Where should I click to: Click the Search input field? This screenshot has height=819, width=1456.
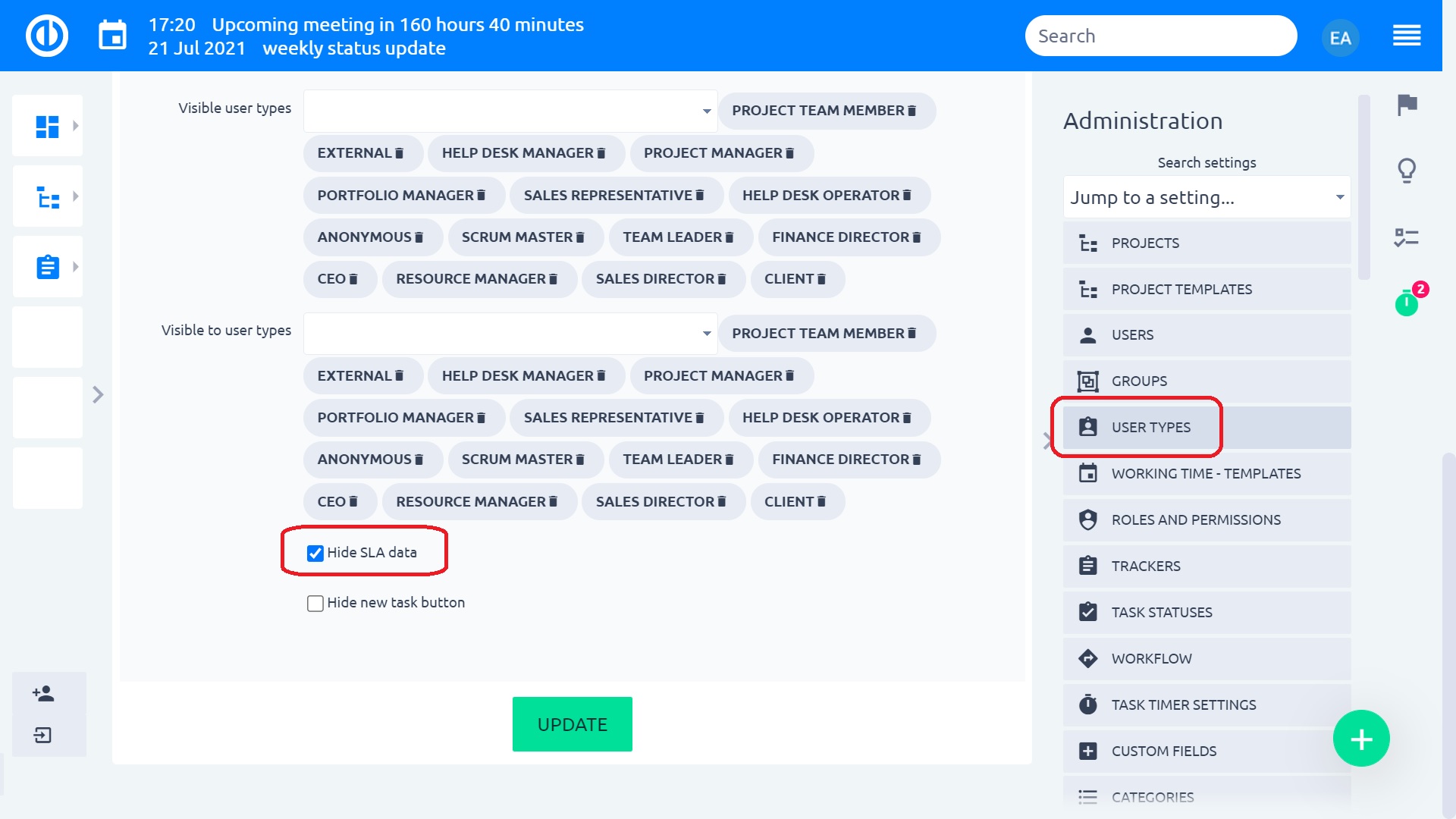point(1160,36)
